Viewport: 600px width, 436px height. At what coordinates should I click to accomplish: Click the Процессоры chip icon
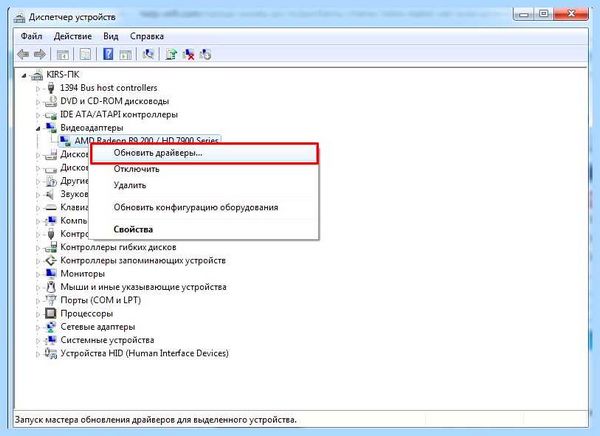point(51,314)
